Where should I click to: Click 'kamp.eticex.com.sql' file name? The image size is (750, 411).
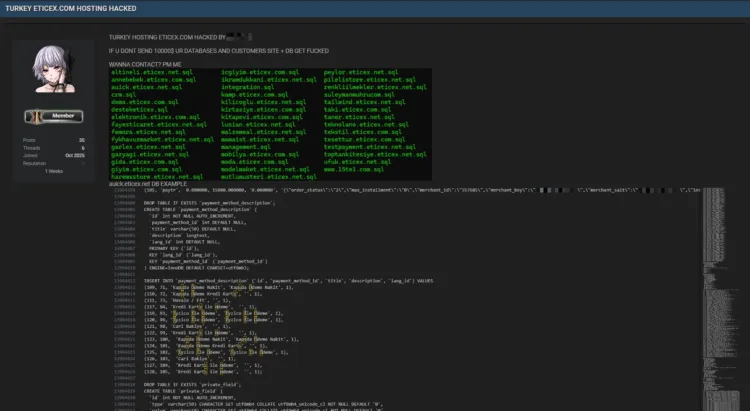254,95
